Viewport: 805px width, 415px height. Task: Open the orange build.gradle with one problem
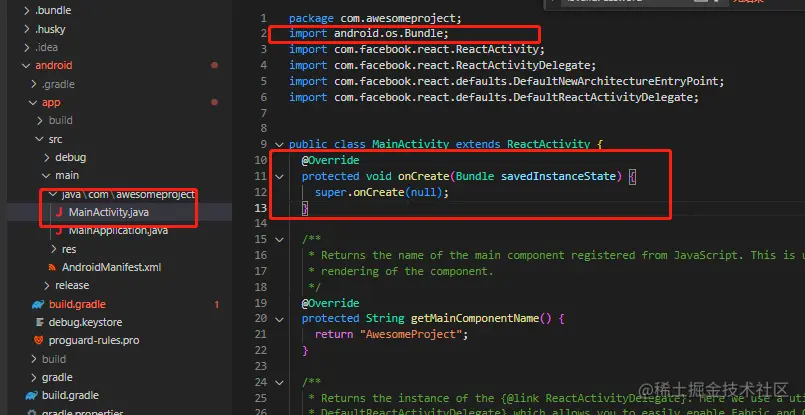(77, 305)
